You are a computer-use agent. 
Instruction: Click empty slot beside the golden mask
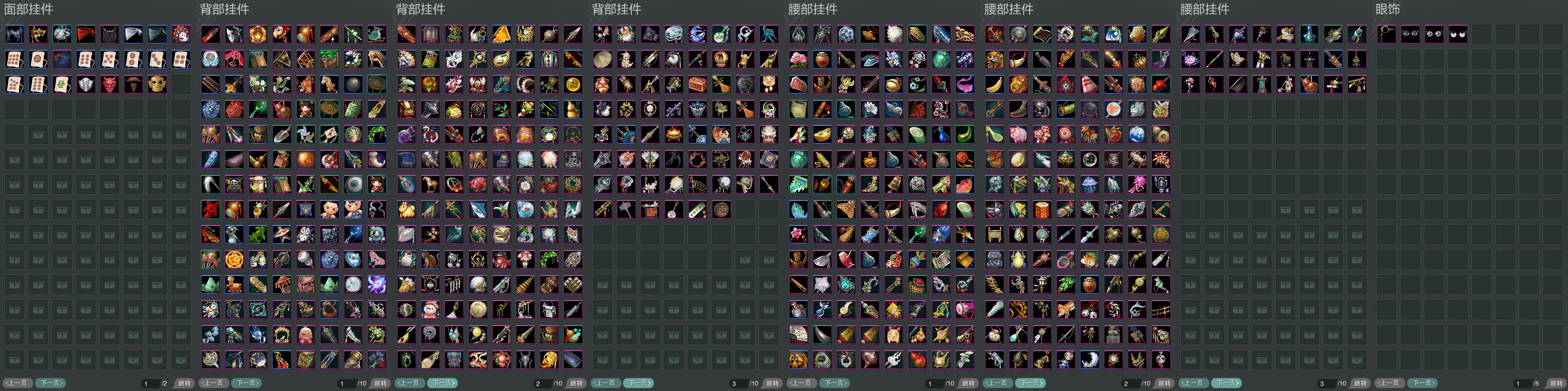point(181,84)
